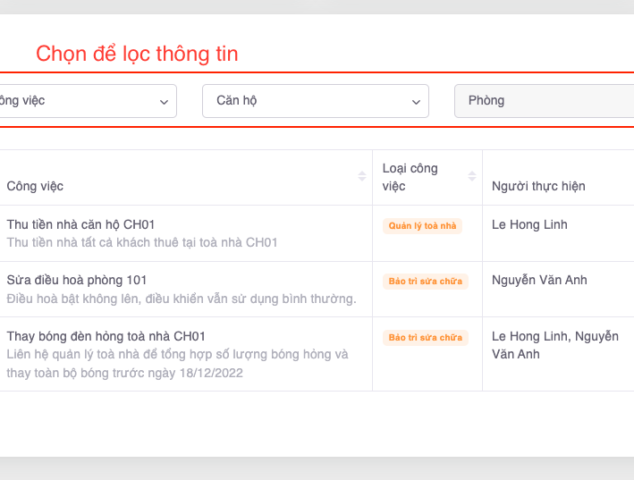Click the Quản lý toà nhà tag
The image size is (634, 480).
point(422,226)
